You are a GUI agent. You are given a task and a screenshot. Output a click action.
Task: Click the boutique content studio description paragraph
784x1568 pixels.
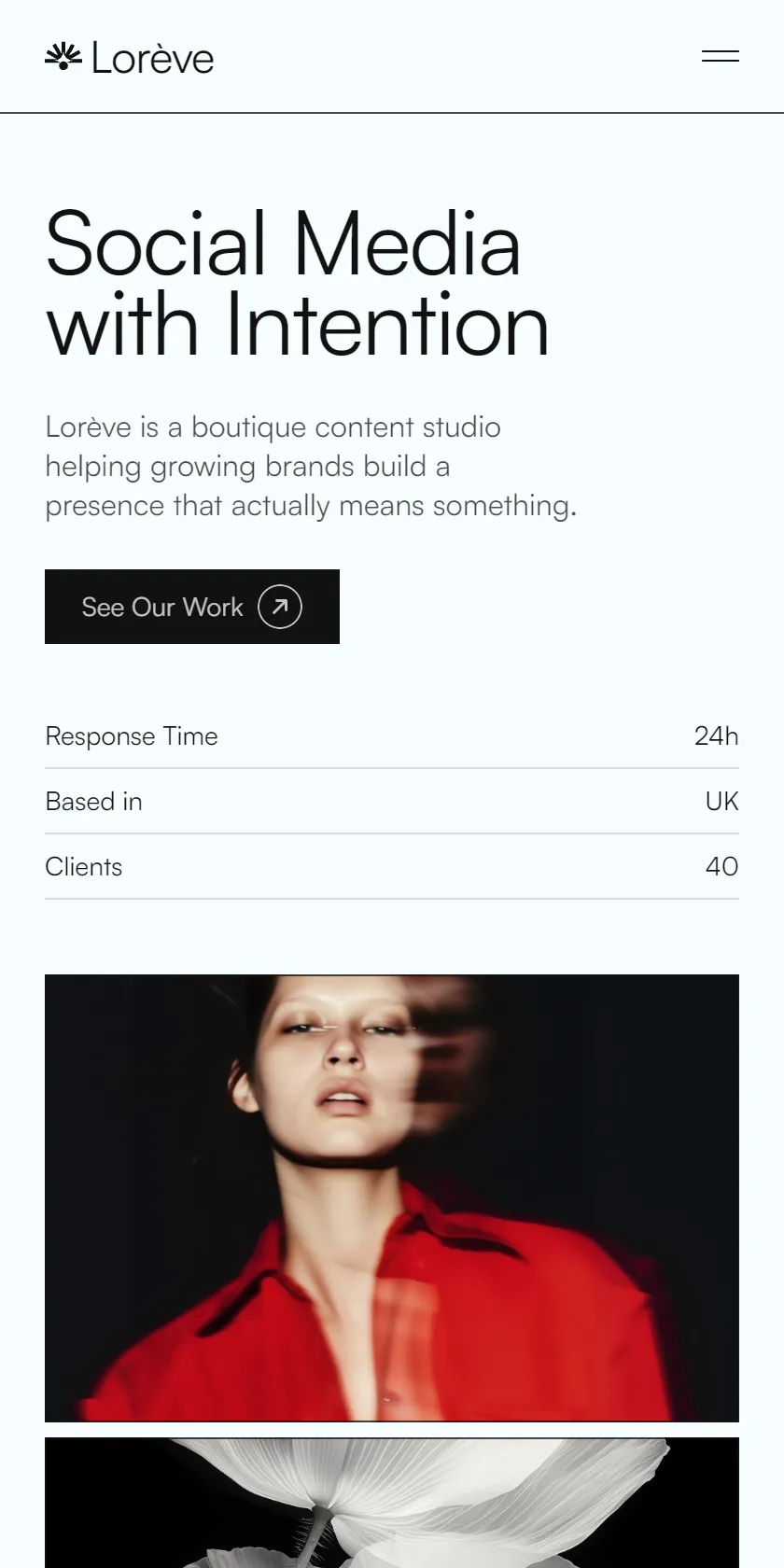[x=312, y=467]
